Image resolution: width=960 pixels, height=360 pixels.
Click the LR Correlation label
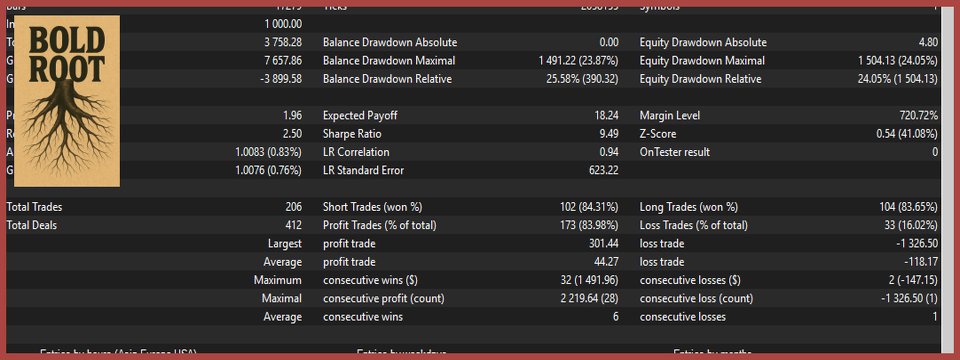tap(356, 152)
